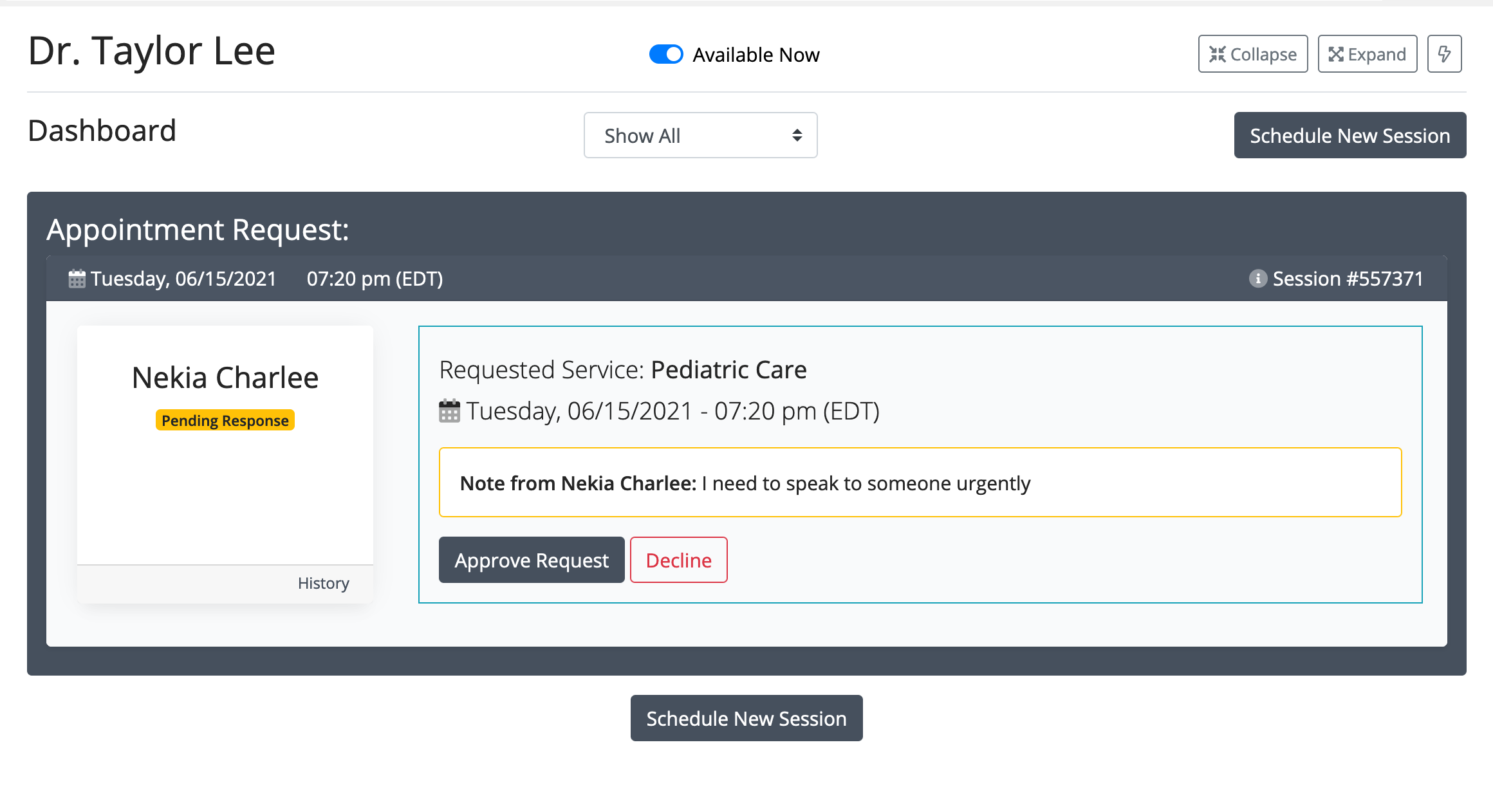Decline the appointment request
This screenshot has height=812, width=1493.
coord(678,560)
